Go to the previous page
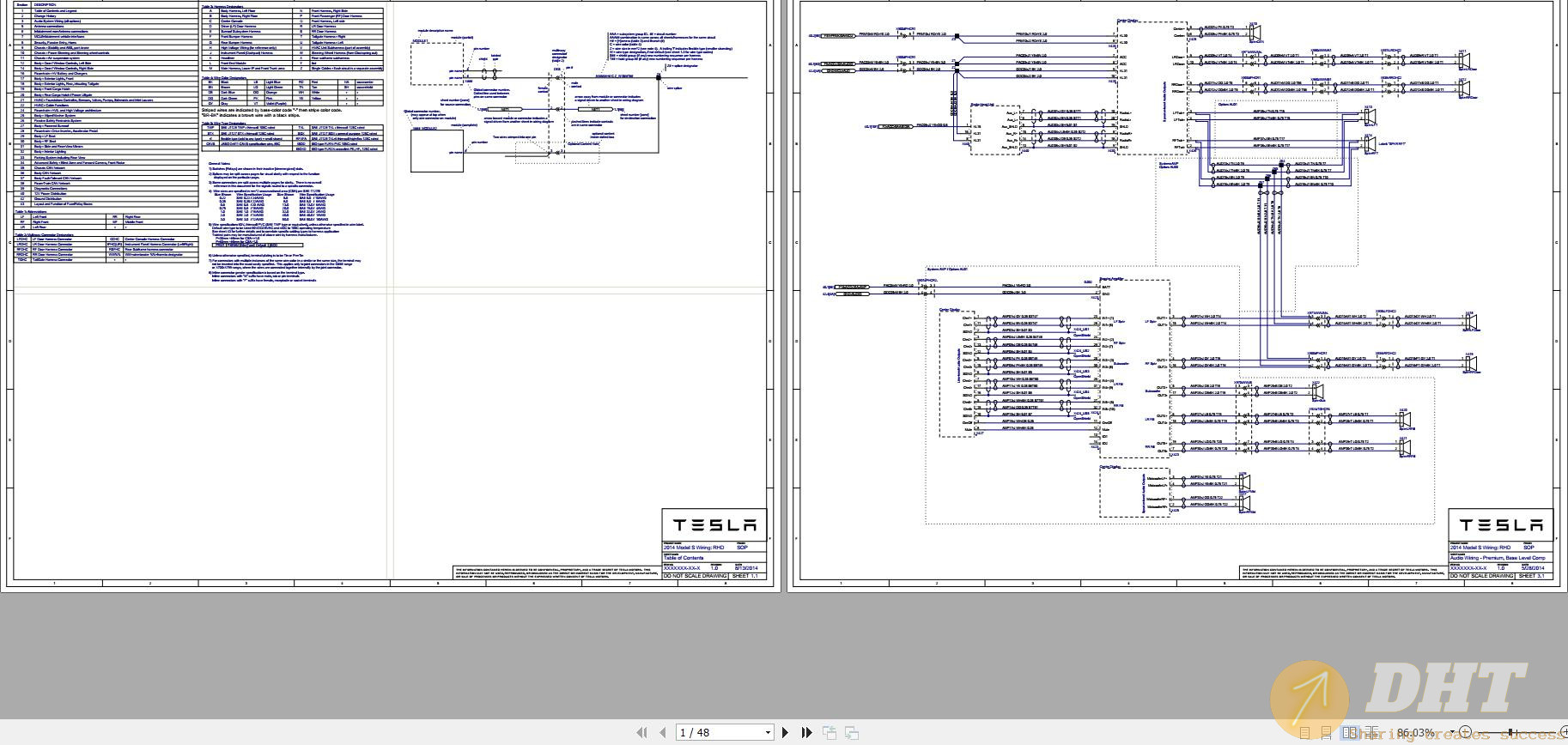 663,732
